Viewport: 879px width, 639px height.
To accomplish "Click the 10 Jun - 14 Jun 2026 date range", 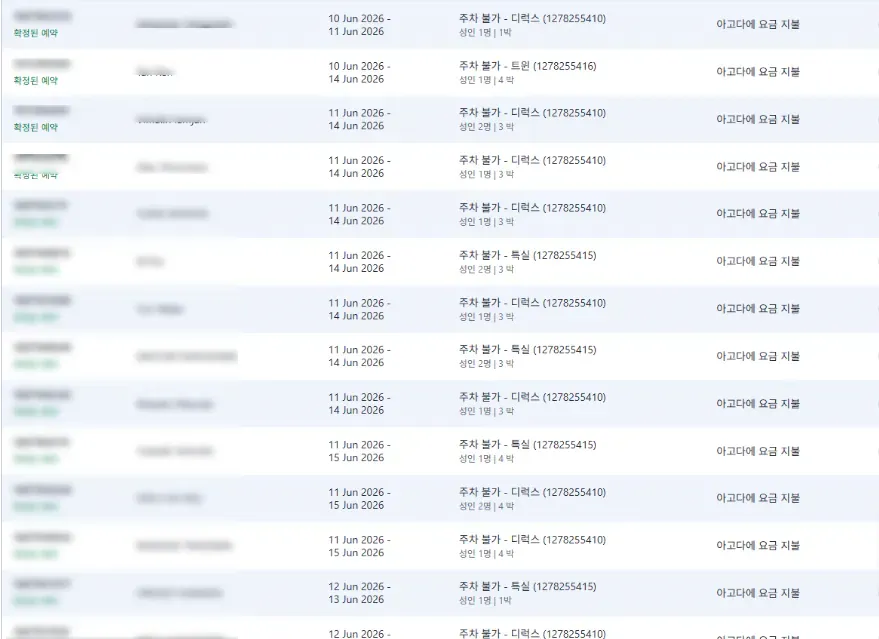I will 359,72.
